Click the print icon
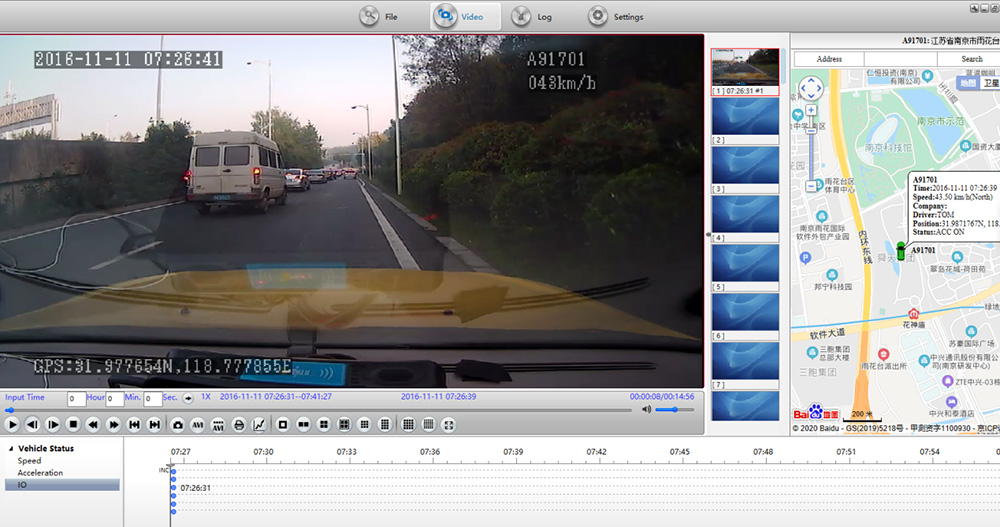The width and height of the screenshot is (1000, 527). [239, 424]
